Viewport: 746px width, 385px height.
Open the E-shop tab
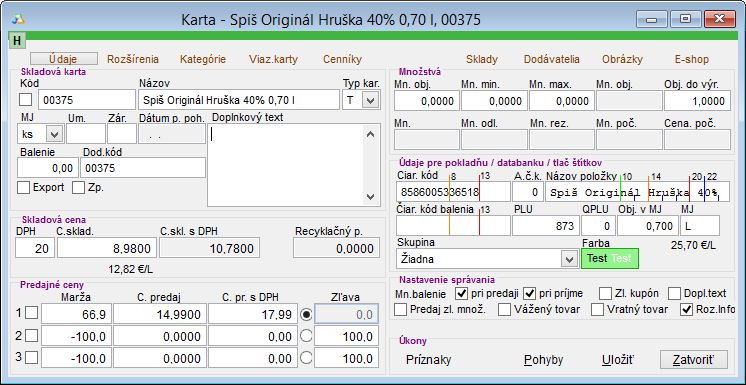click(x=691, y=59)
